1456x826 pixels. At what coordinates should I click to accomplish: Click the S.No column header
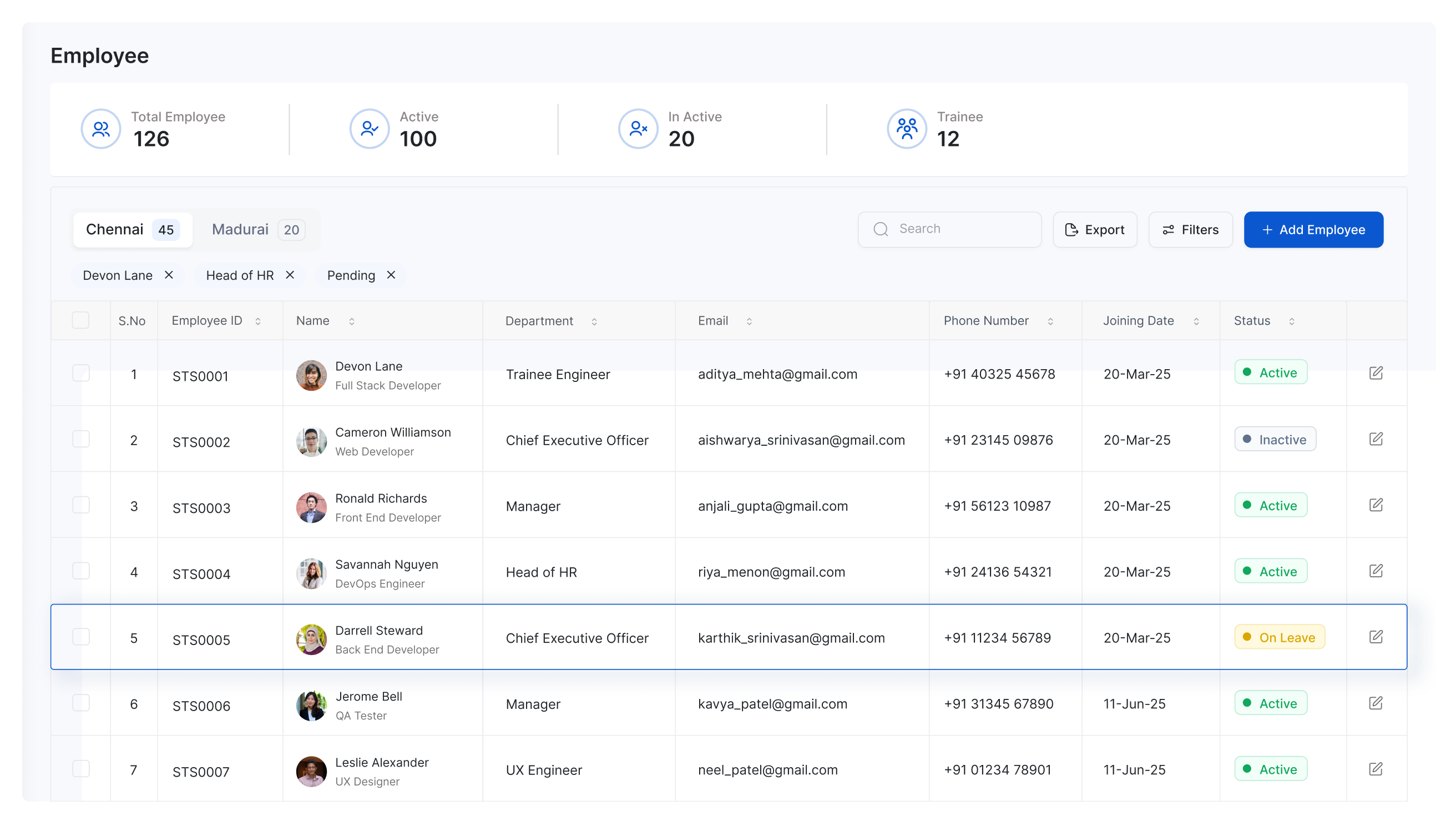coord(132,320)
